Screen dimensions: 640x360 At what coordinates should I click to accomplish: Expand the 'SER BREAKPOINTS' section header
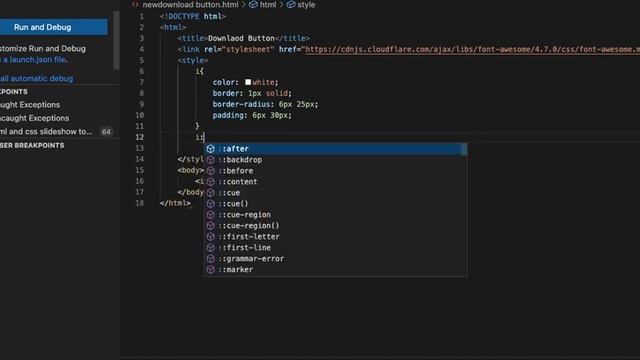32,146
